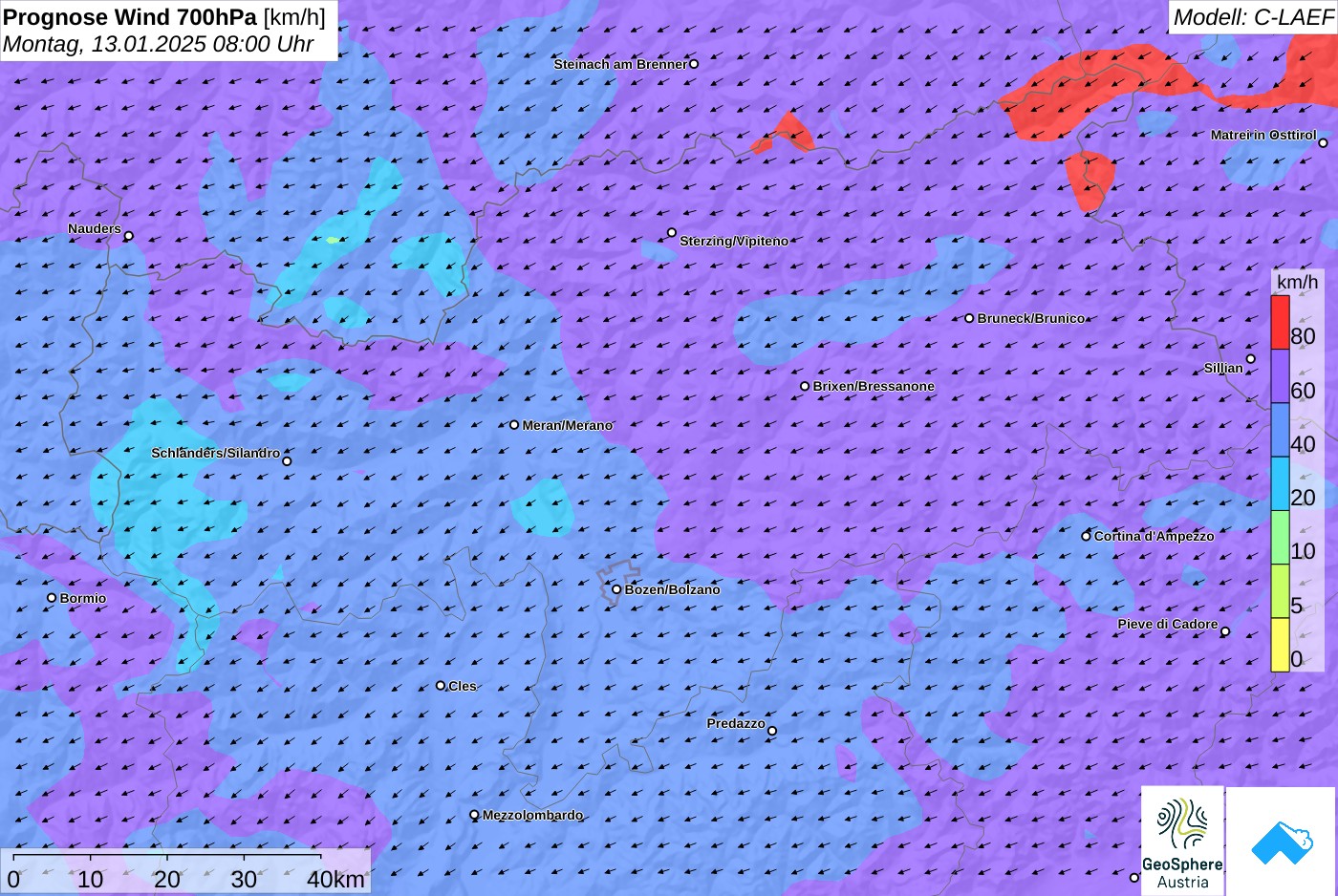Click the GeoSphere Austria logo
This screenshot has width=1338, height=896.
pos(1182,841)
